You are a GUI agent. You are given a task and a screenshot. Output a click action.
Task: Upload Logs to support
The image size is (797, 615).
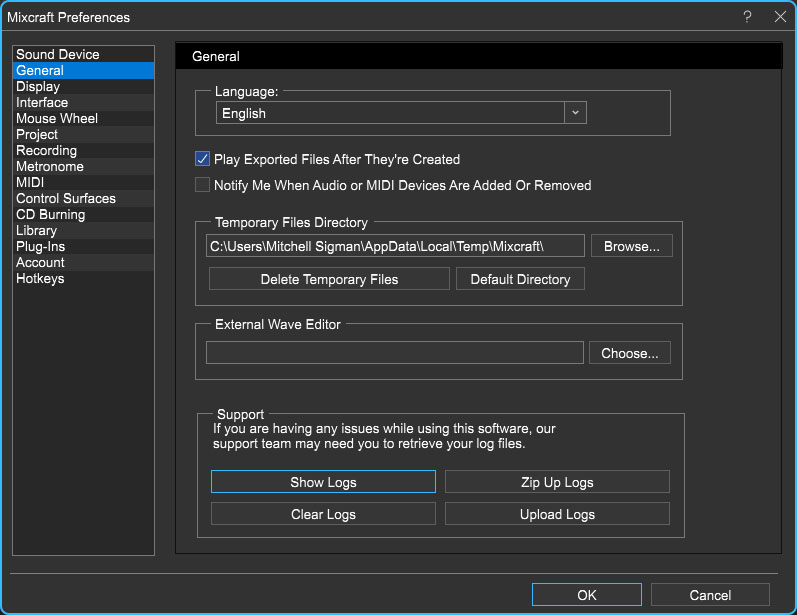557,514
